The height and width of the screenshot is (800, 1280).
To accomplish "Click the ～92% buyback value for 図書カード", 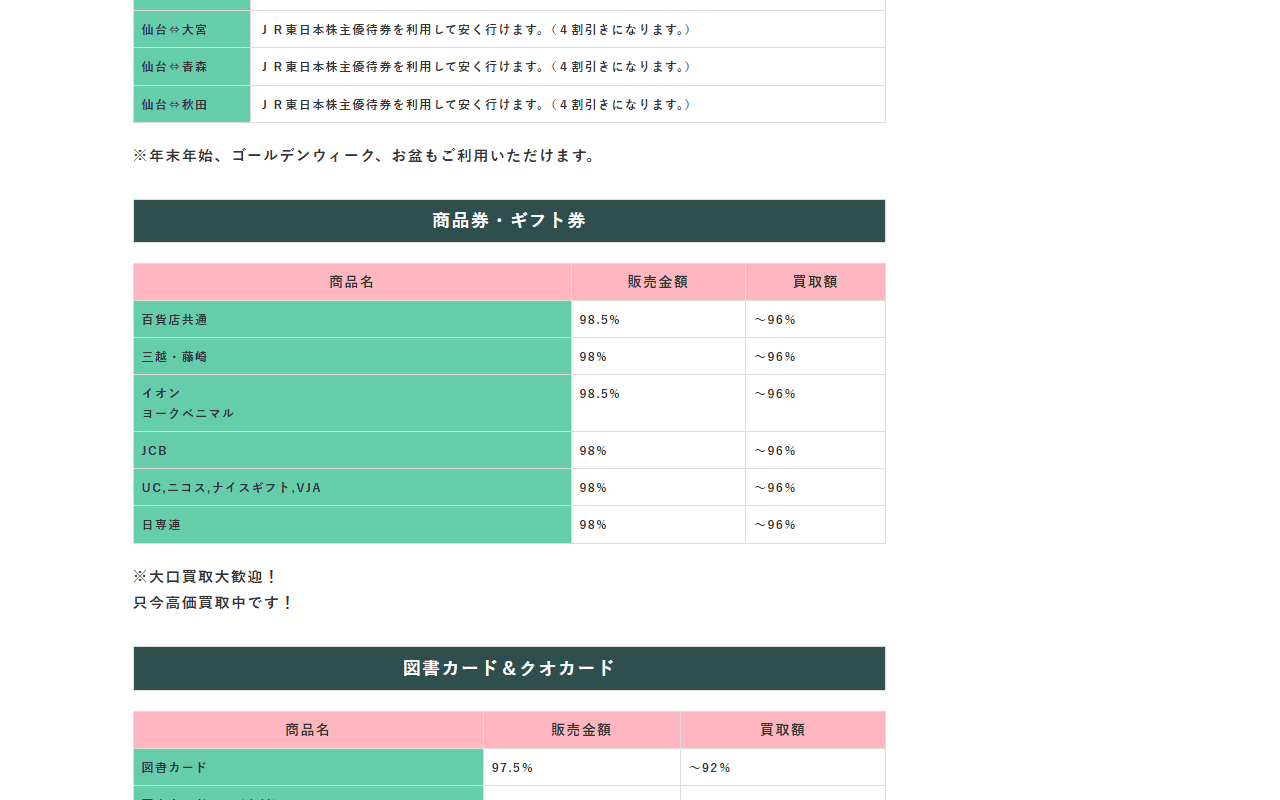I will click(x=710, y=768).
